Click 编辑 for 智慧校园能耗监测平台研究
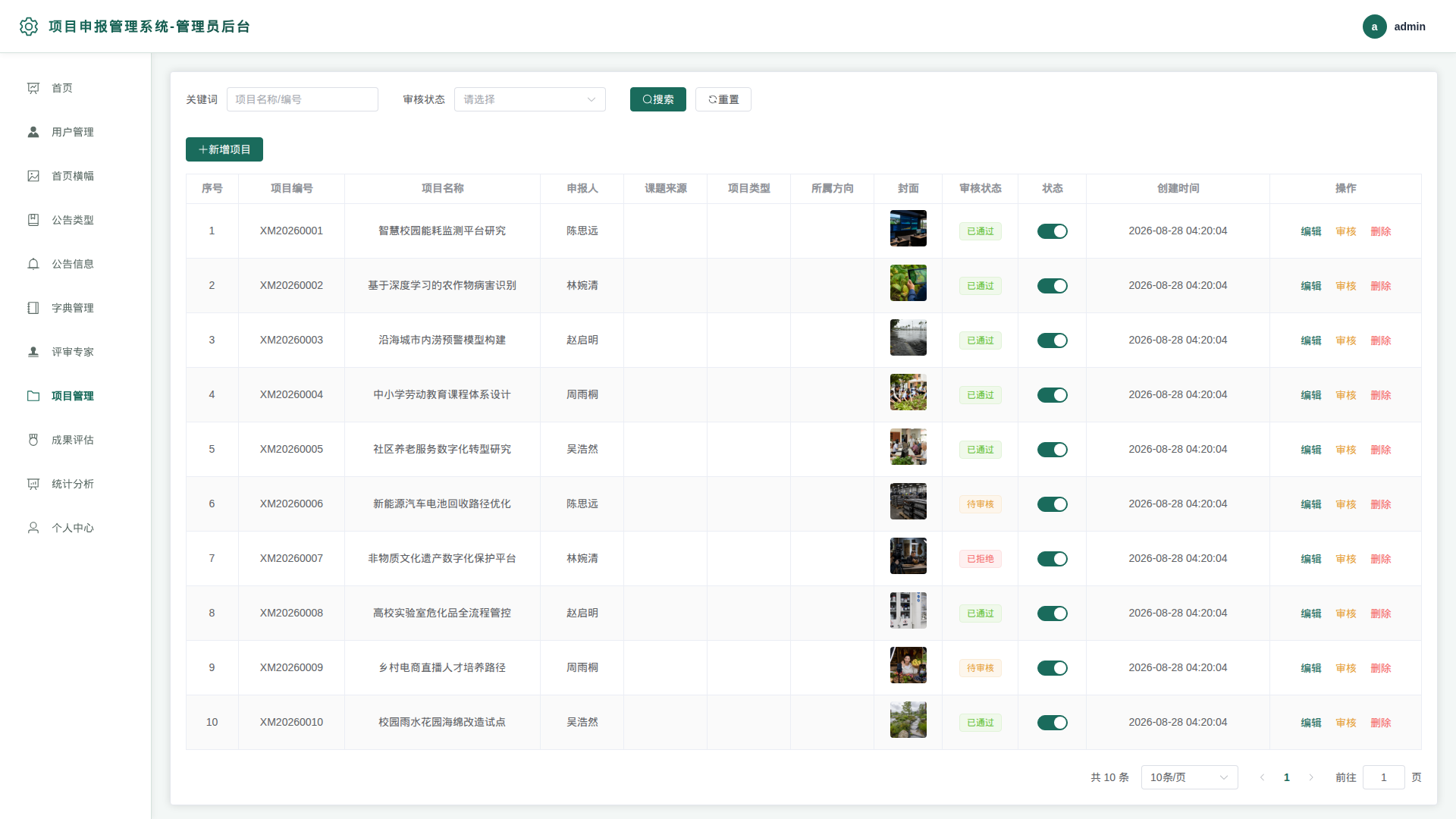This screenshot has width=1456, height=819. pos(1310,231)
